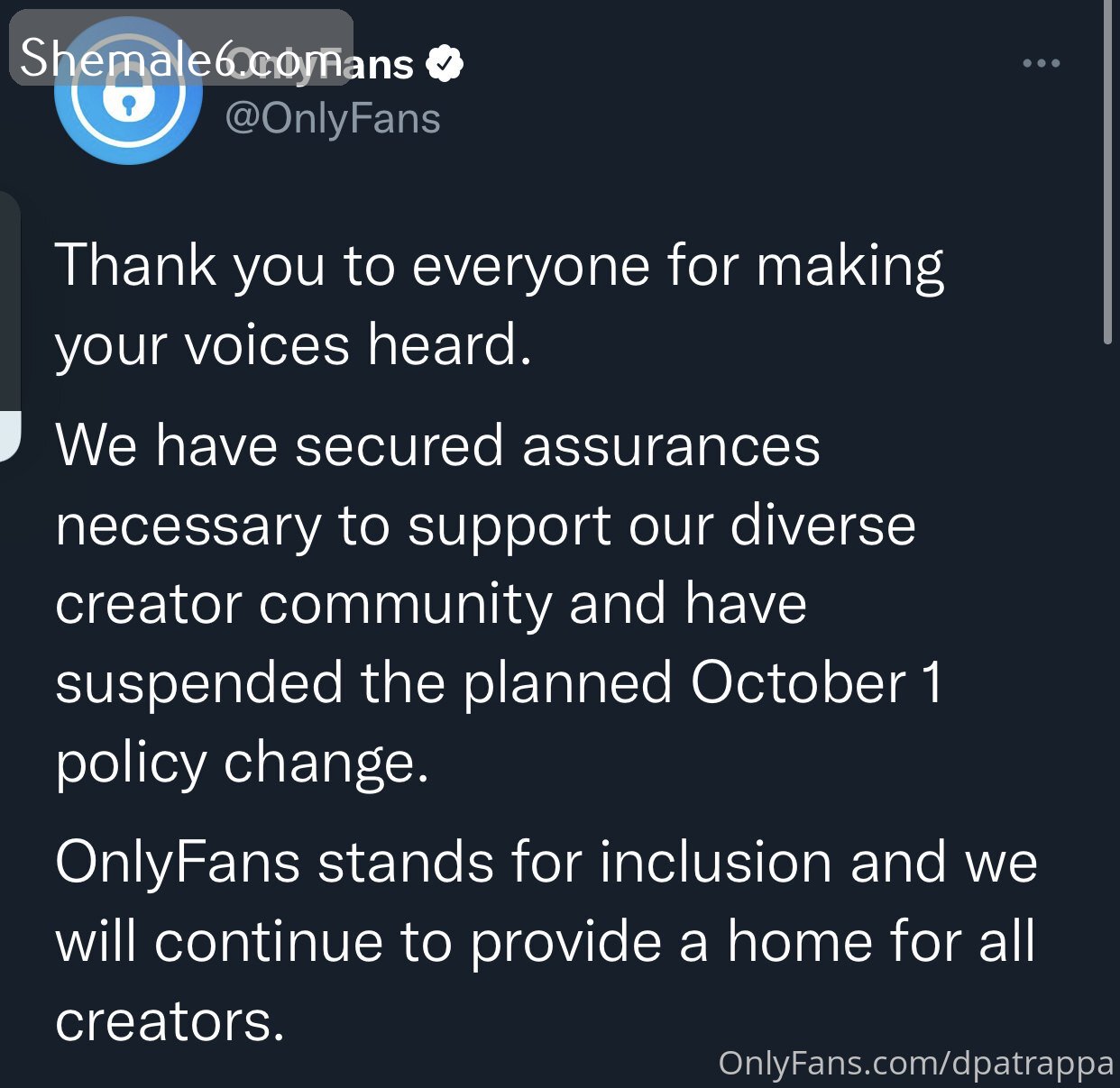The width and height of the screenshot is (1120, 1088).
Task: Click the vertical scrollbar thumb at right
Action: (1108, 171)
